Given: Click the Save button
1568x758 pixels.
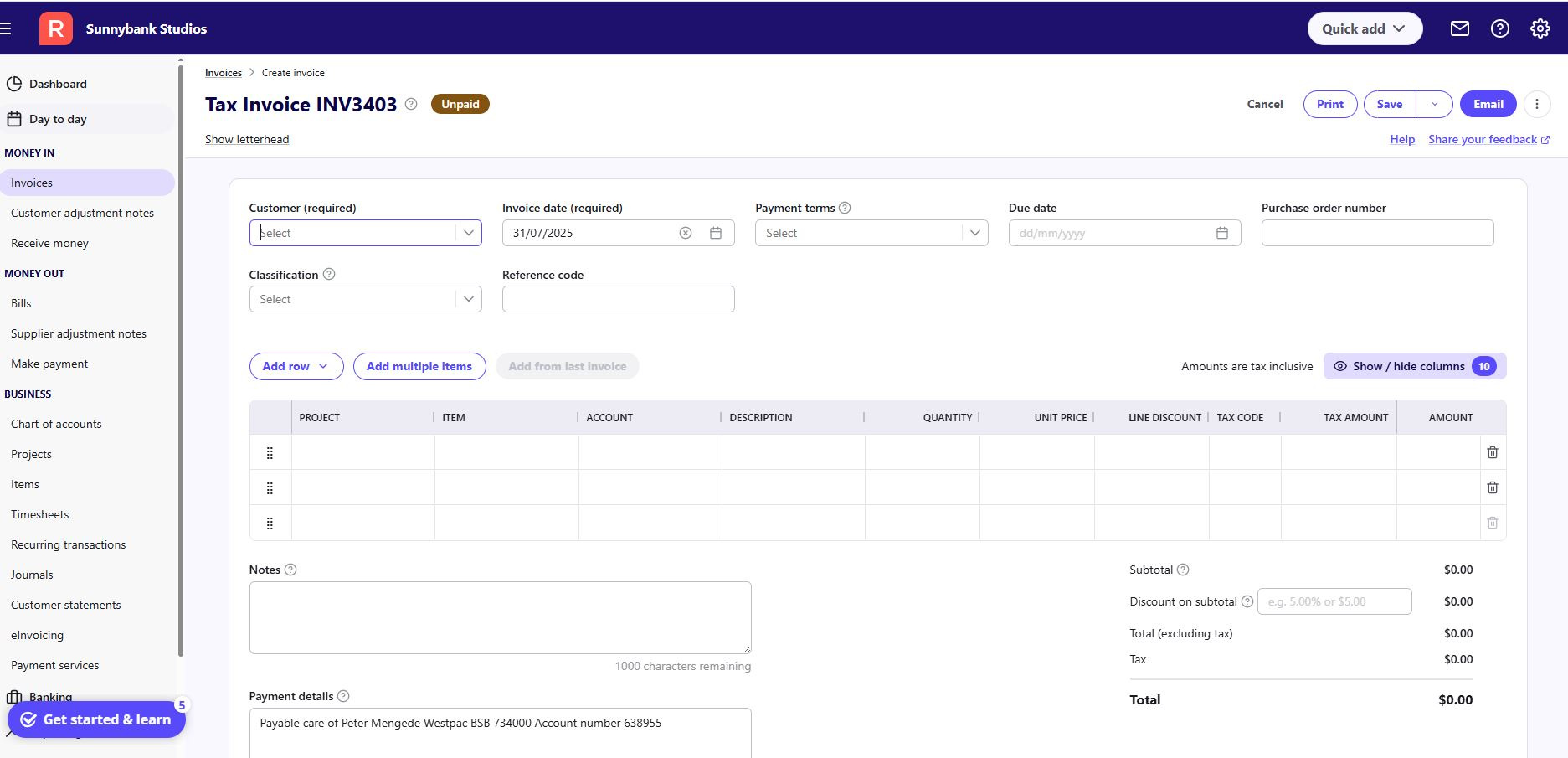Looking at the screenshot, I should [1390, 104].
